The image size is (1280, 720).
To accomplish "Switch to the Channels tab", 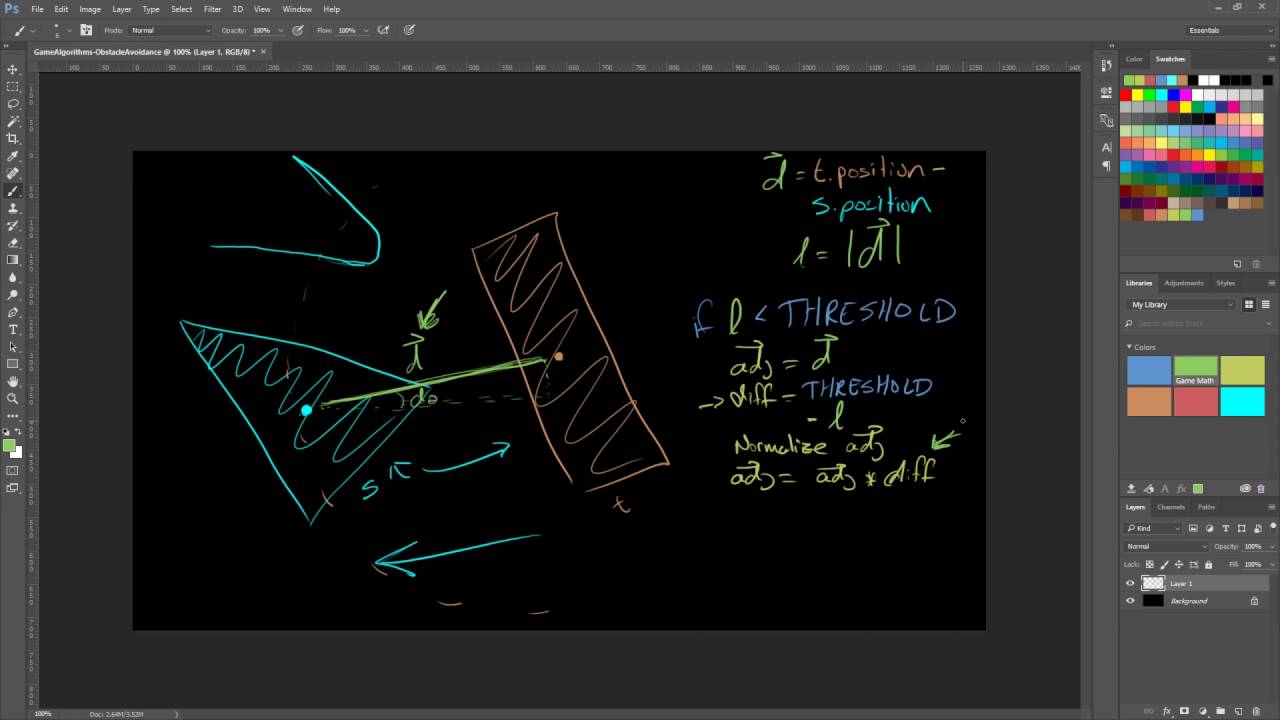I will 1170,507.
